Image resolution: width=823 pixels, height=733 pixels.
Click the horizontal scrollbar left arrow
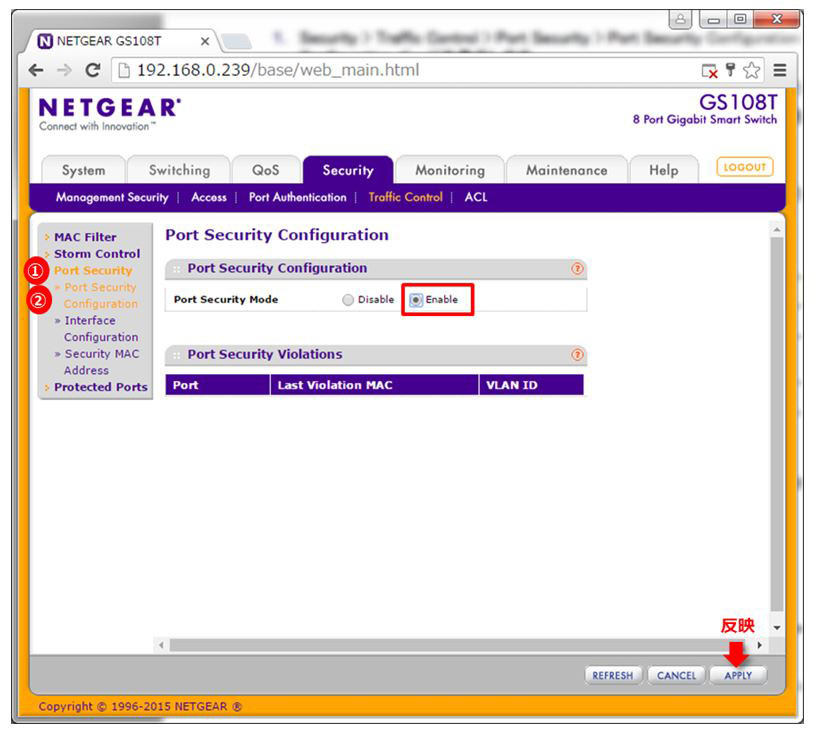click(x=161, y=645)
